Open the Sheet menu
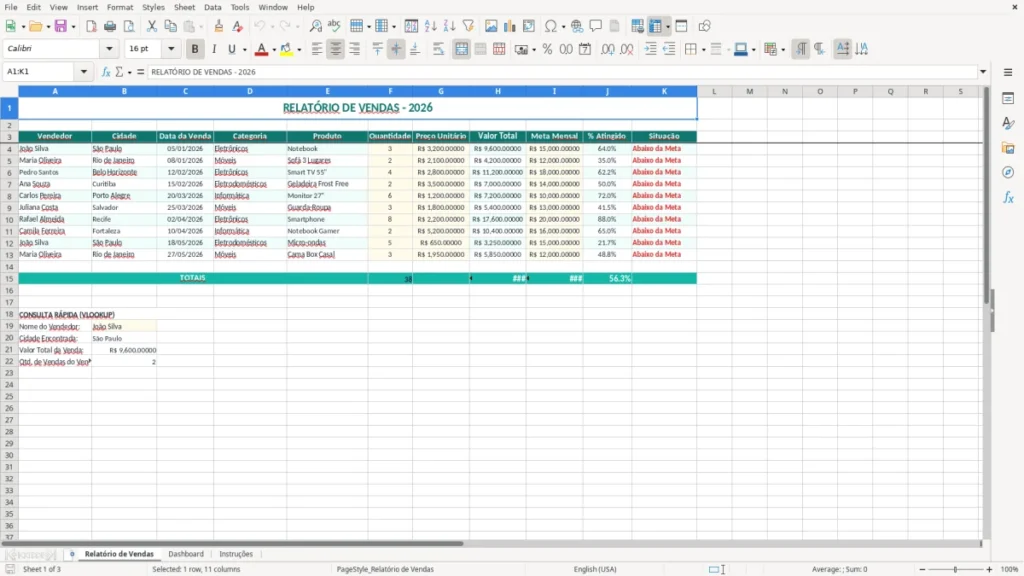Viewport: 1024px width, 576px height. click(184, 7)
